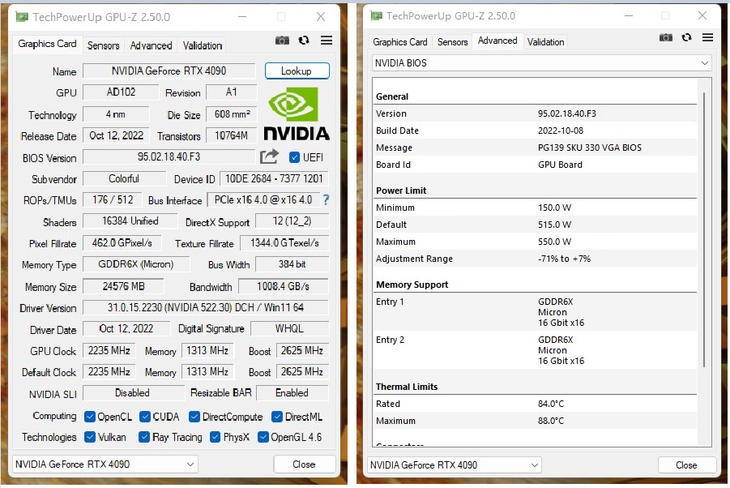The height and width of the screenshot is (488, 730).
Task: Toggle the CUDA checkbox
Action: click(145, 416)
